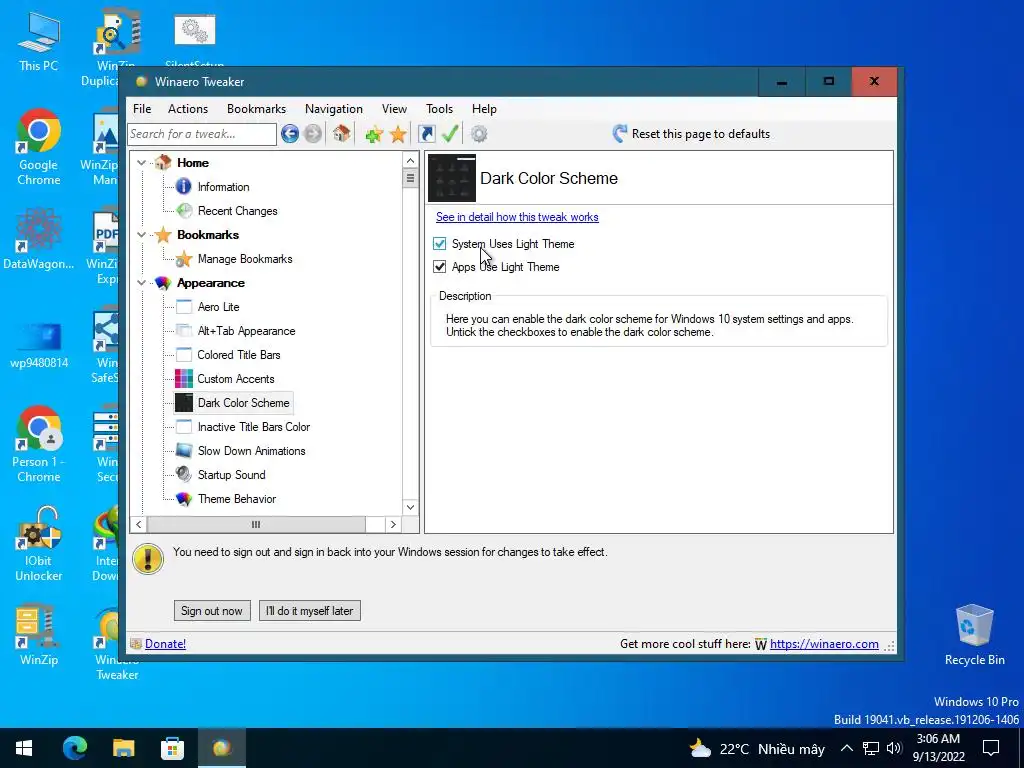
Task: Open Google Chrome desktop icon
Action: 39,148
